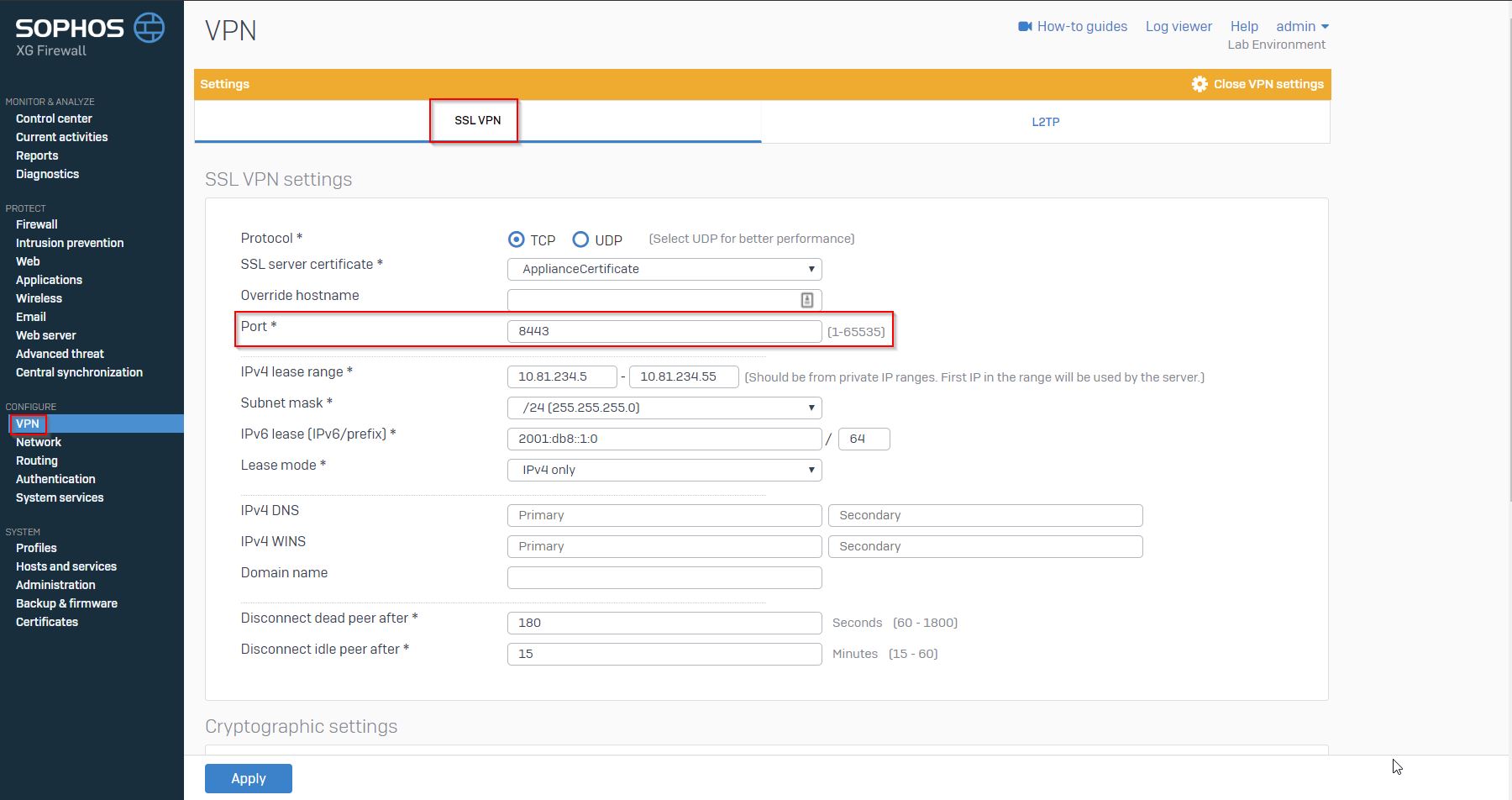The width and height of the screenshot is (1512, 800).
Task: Click the Port input field
Action: [664, 331]
